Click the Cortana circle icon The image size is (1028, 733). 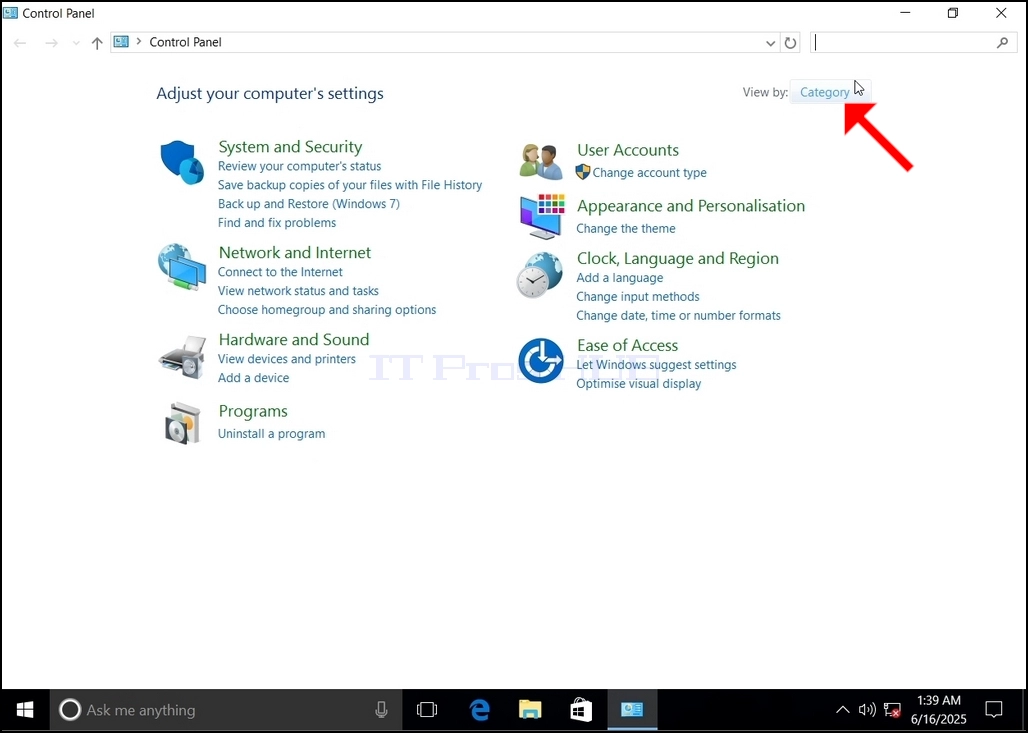pyautogui.click(x=69, y=710)
